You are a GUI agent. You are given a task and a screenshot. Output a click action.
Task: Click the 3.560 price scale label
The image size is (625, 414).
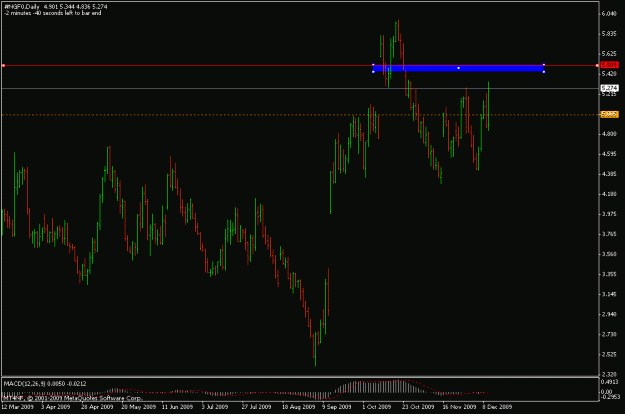609,254
